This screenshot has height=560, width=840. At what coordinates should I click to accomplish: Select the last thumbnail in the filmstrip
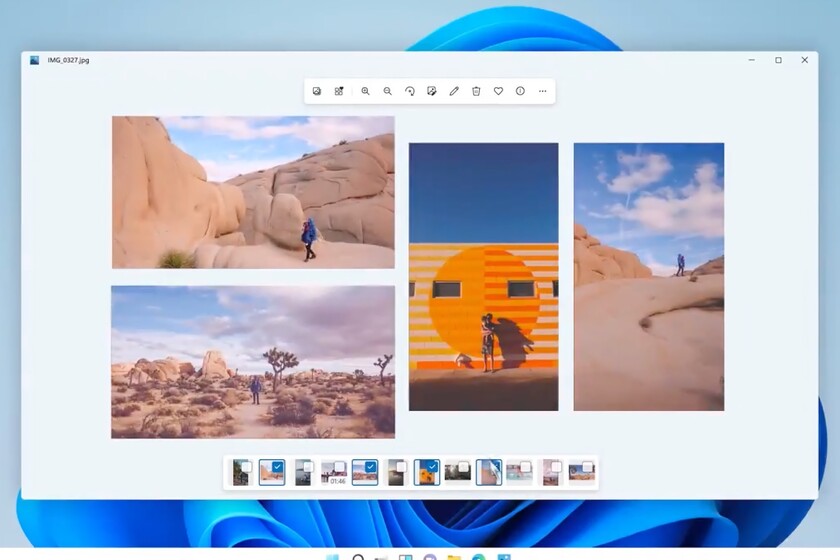(581, 473)
